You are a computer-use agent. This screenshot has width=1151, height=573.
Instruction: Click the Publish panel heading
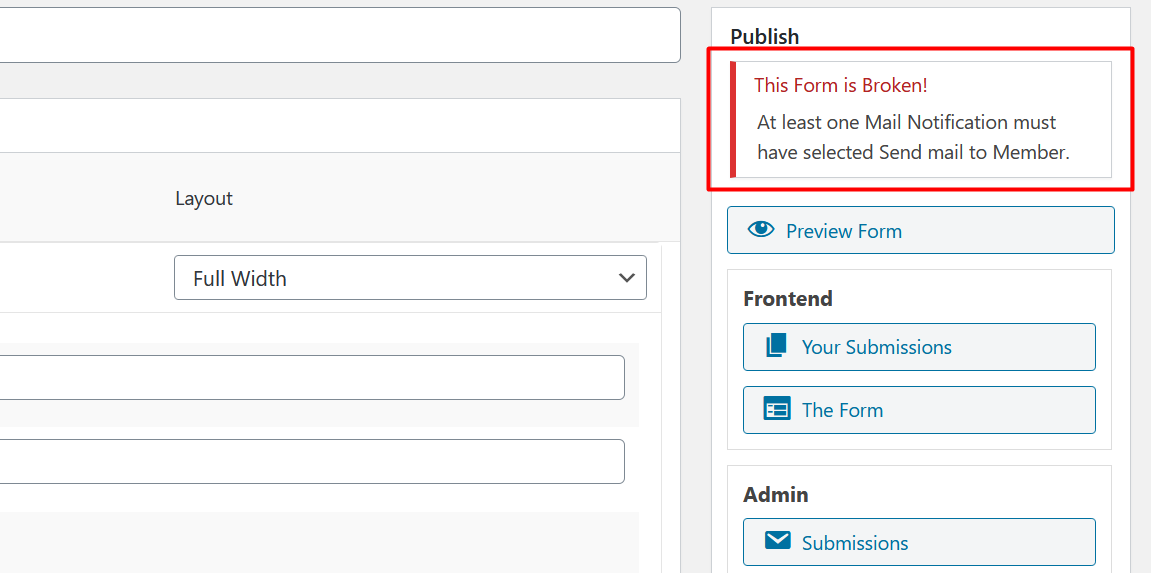point(765,37)
